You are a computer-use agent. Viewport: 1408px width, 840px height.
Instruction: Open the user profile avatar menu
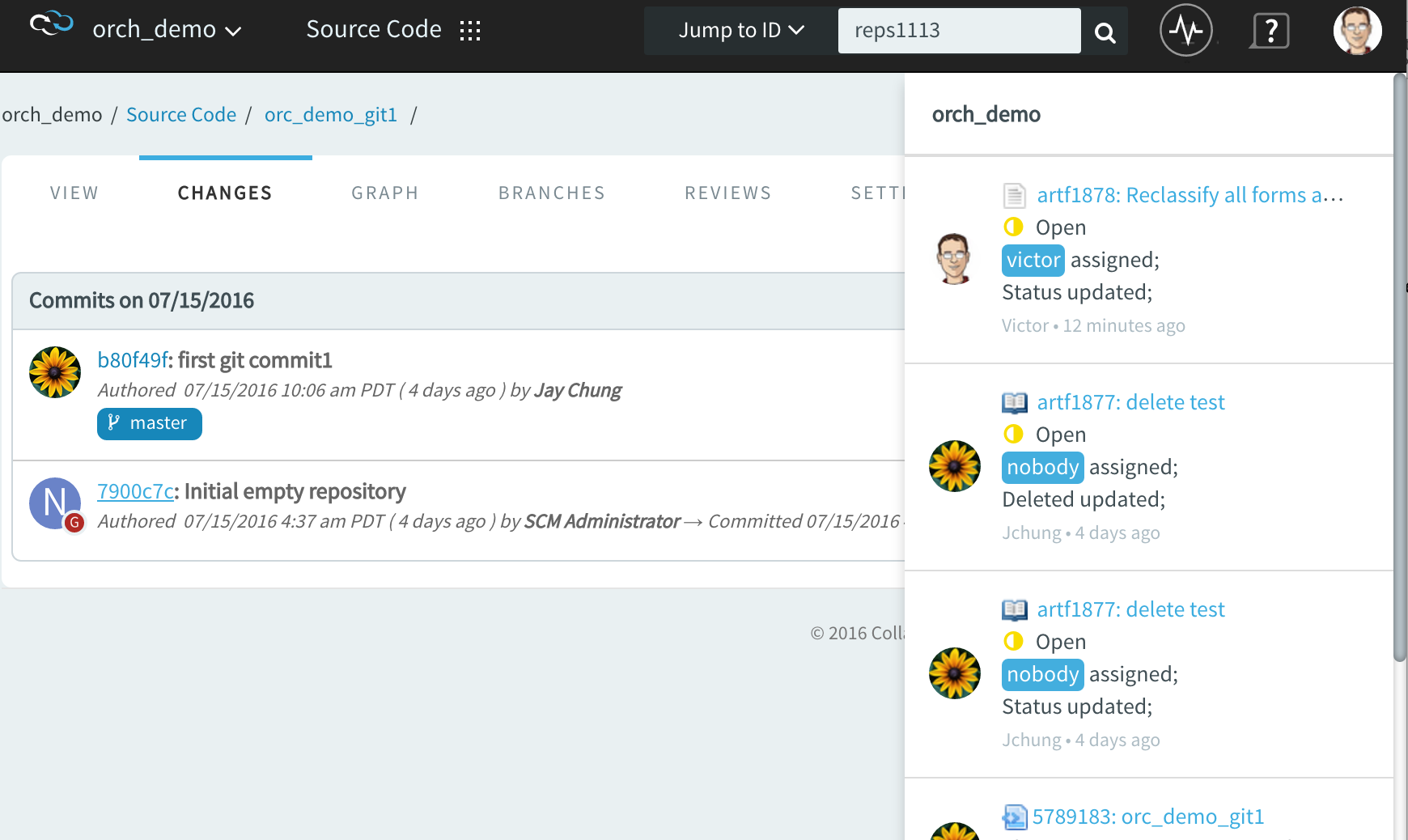1357,30
